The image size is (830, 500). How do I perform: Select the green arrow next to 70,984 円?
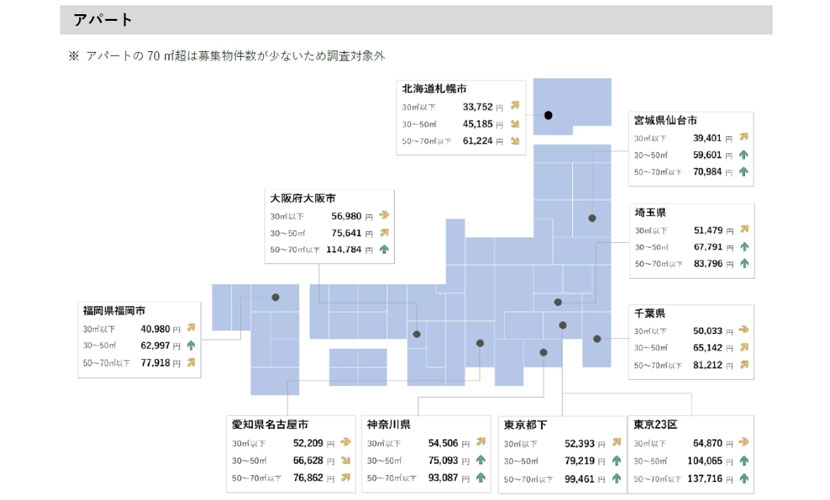pyautogui.click(x=744, y=171)
